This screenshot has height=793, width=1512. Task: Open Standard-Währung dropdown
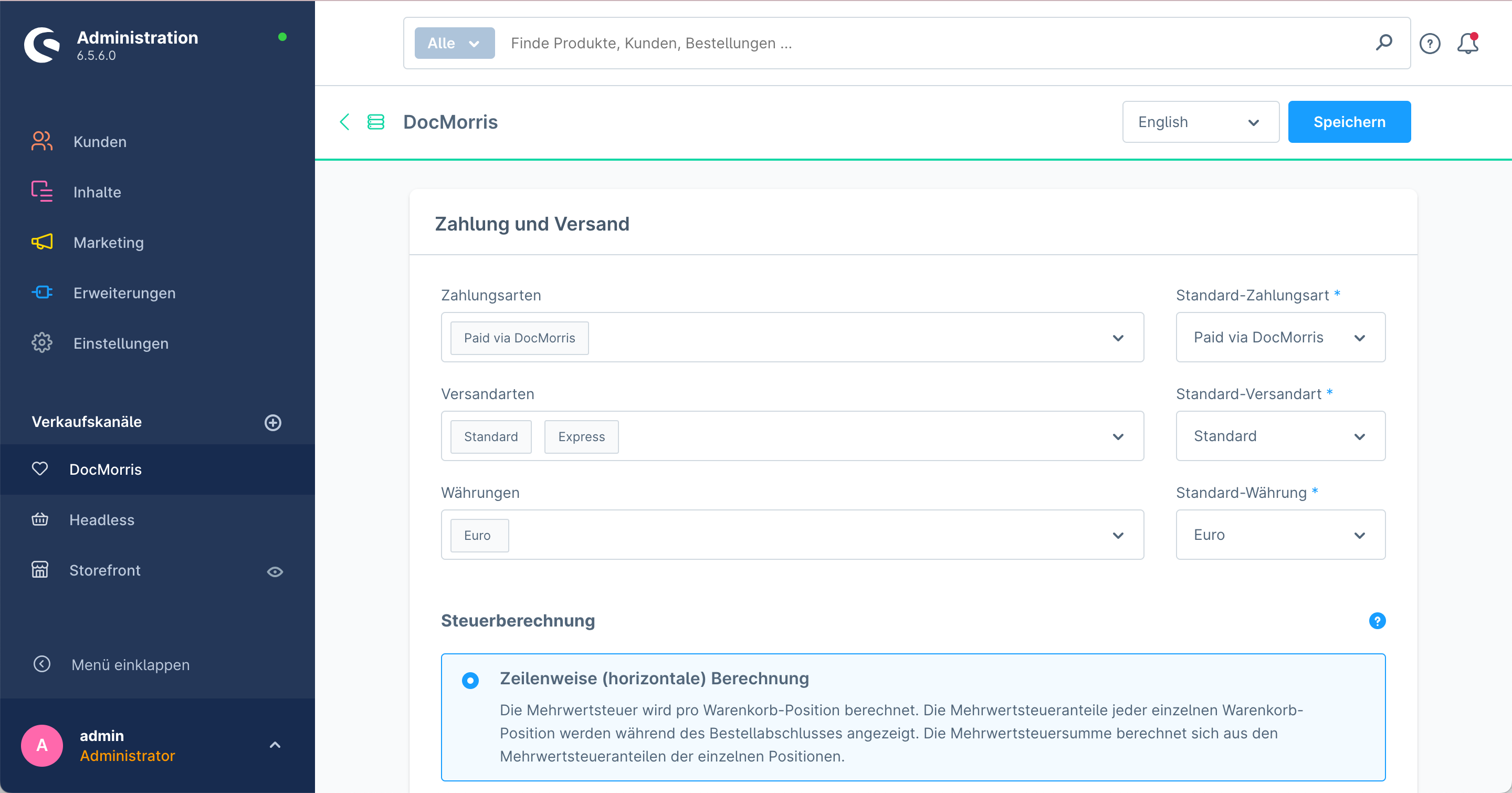(1280, 535)
